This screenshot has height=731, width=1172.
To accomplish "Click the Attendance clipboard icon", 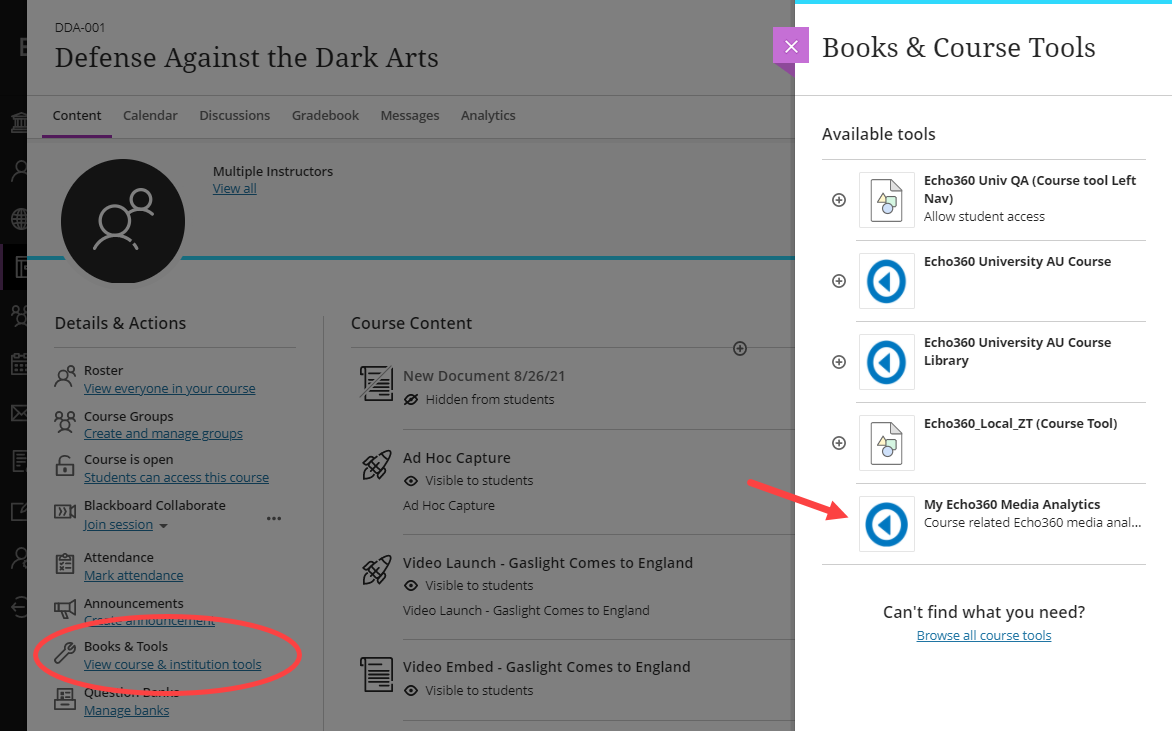I will click(x=65, y=564).
